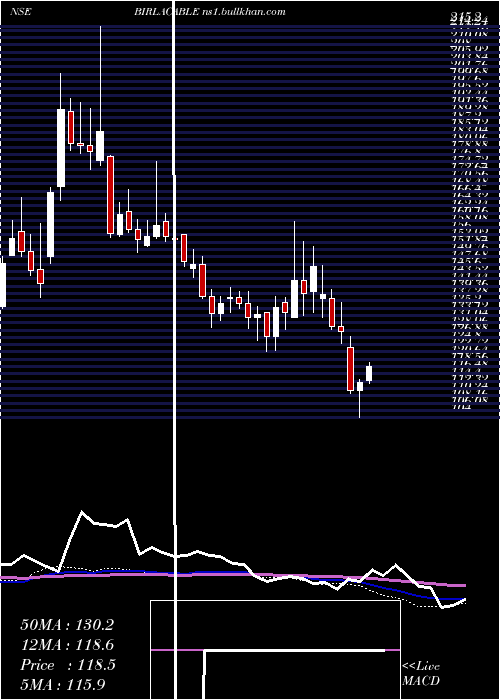Select the 50MA : 130.2 value
500x700 pixels.
(67, 625)
